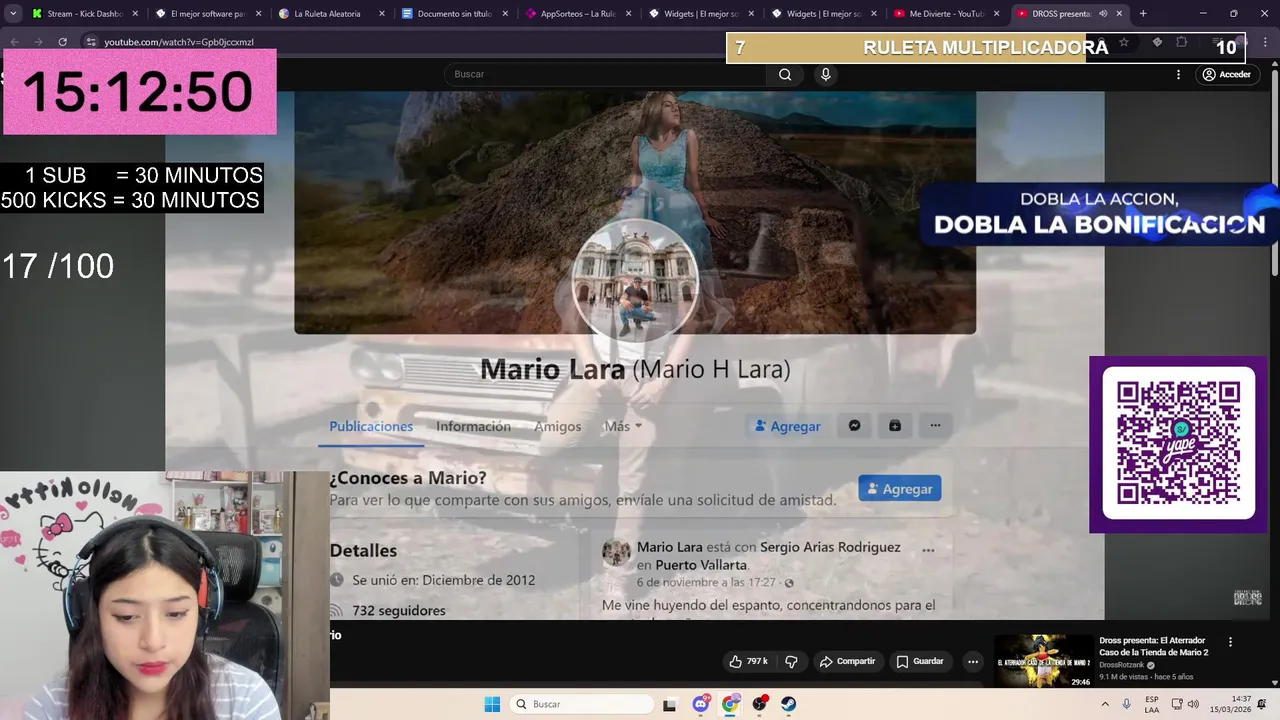This screenshot has width=1280, height=720.
Task: Open the volume tray icon
Action: click(x=1193, y=704)
